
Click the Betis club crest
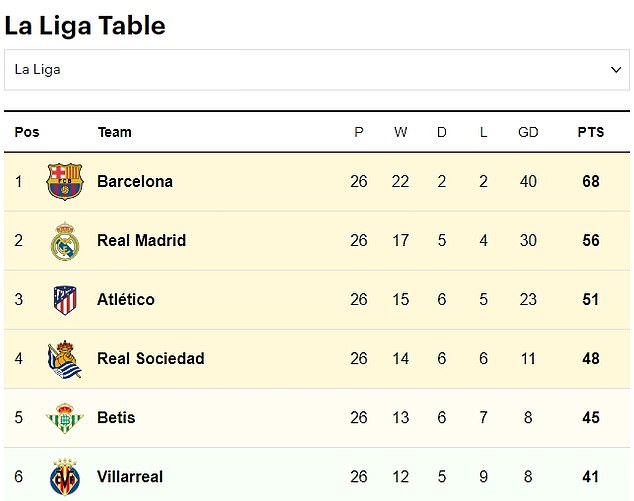coord(65,418)
